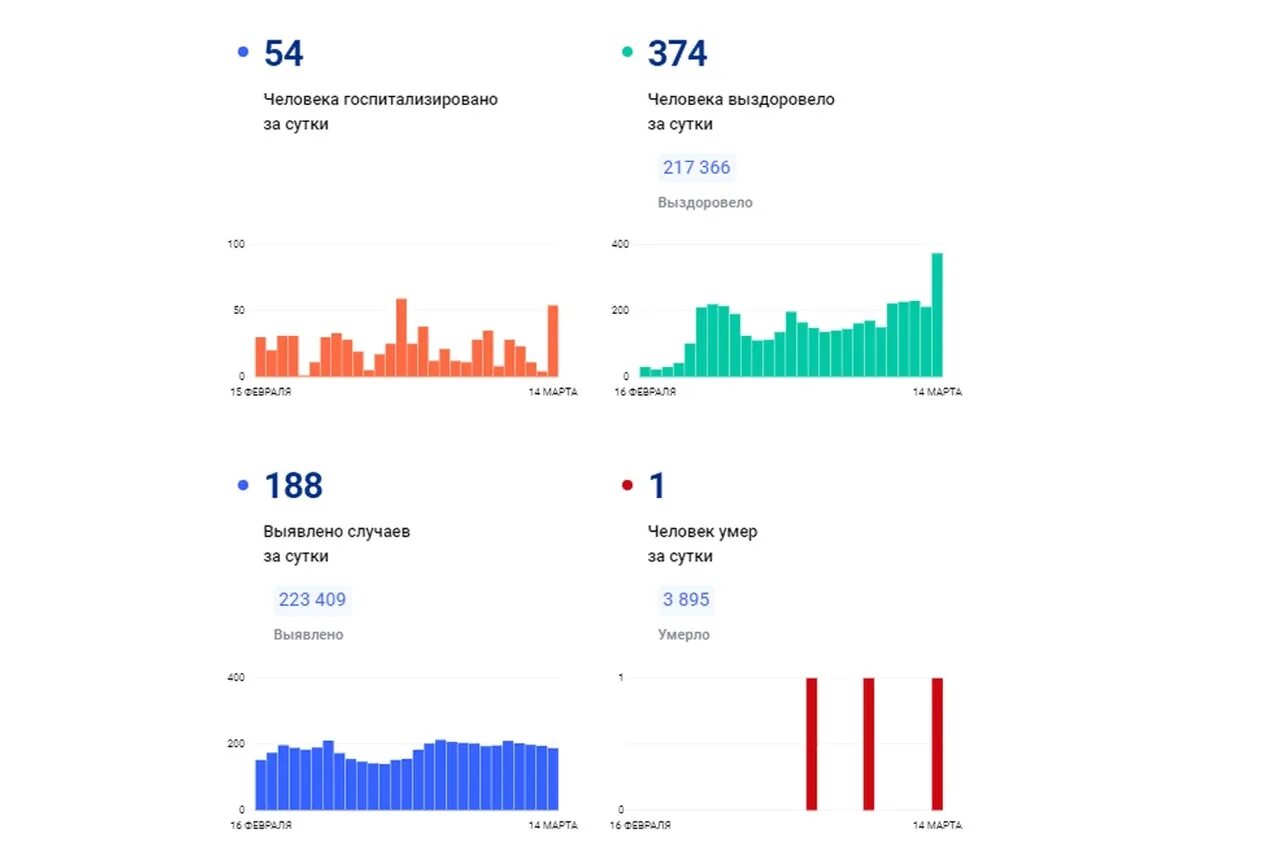Click '14 МАРТА' axis label on teal chart
1280x853 pixels.
[x=938, y=392]
